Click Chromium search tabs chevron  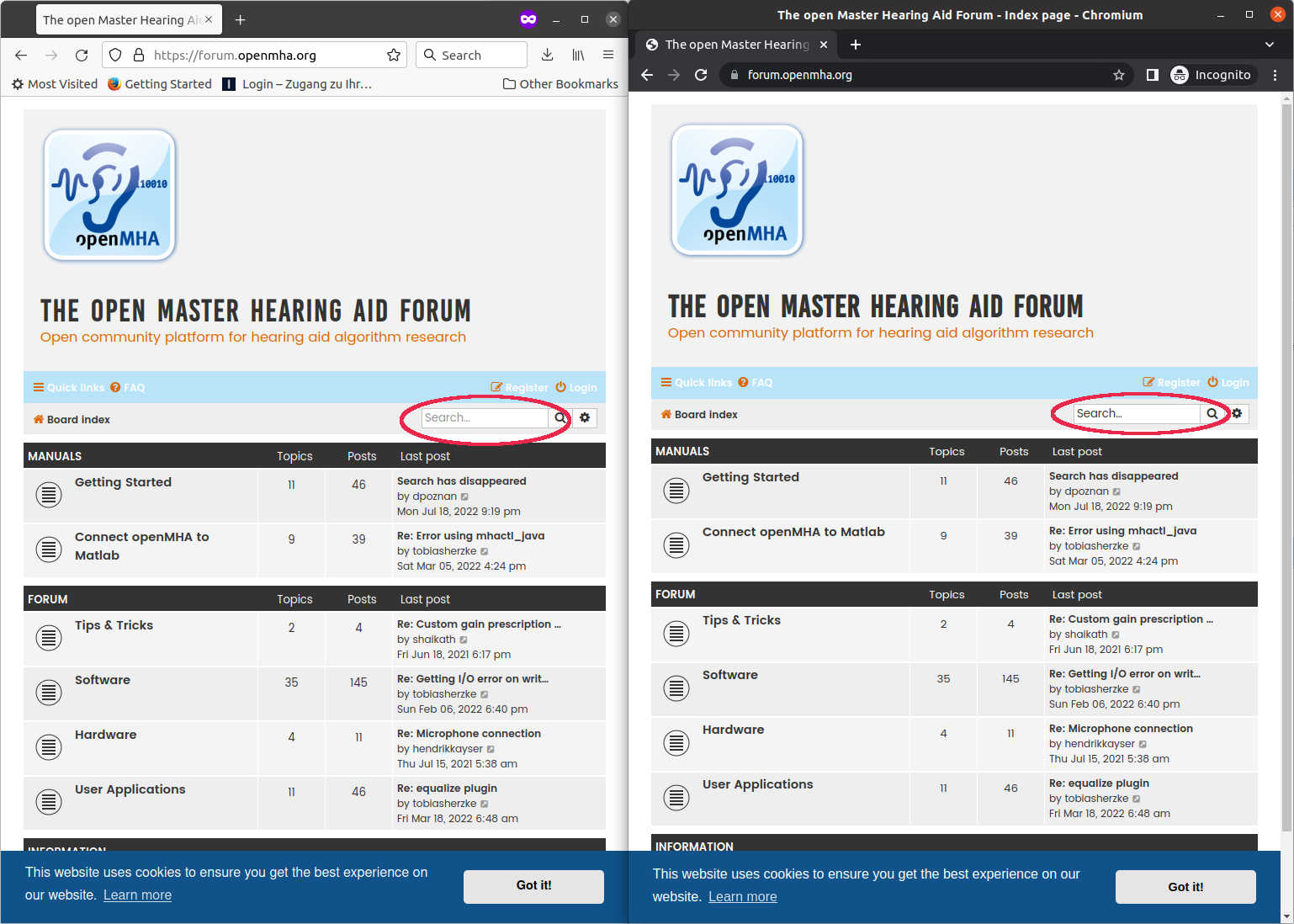pos(1270,45)
